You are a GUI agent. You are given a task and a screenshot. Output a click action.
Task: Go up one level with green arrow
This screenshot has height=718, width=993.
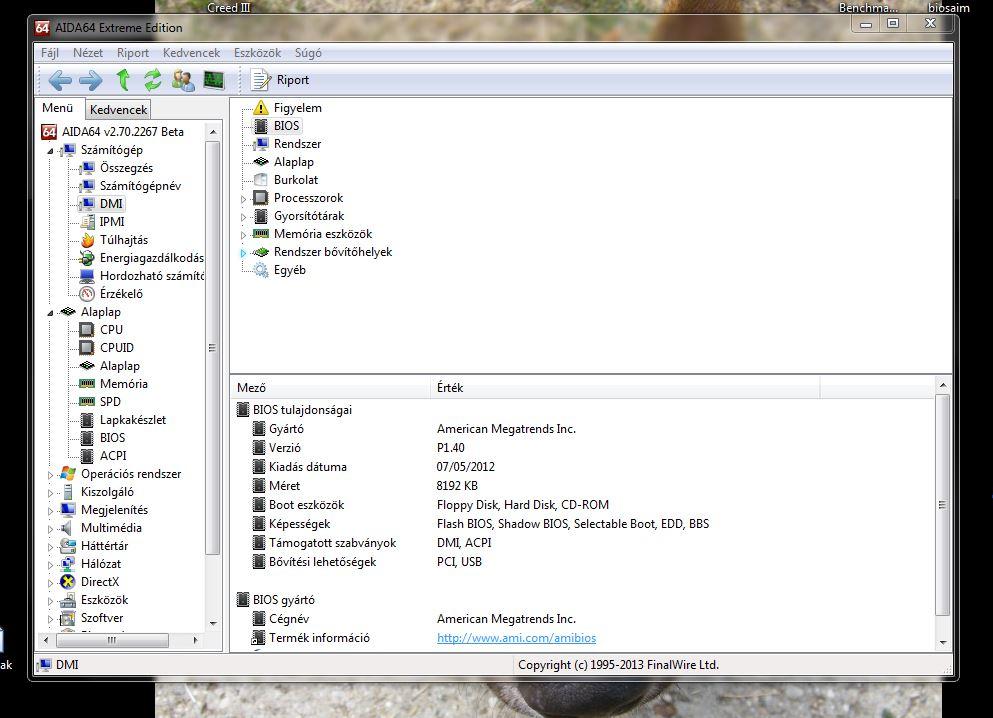123,80
